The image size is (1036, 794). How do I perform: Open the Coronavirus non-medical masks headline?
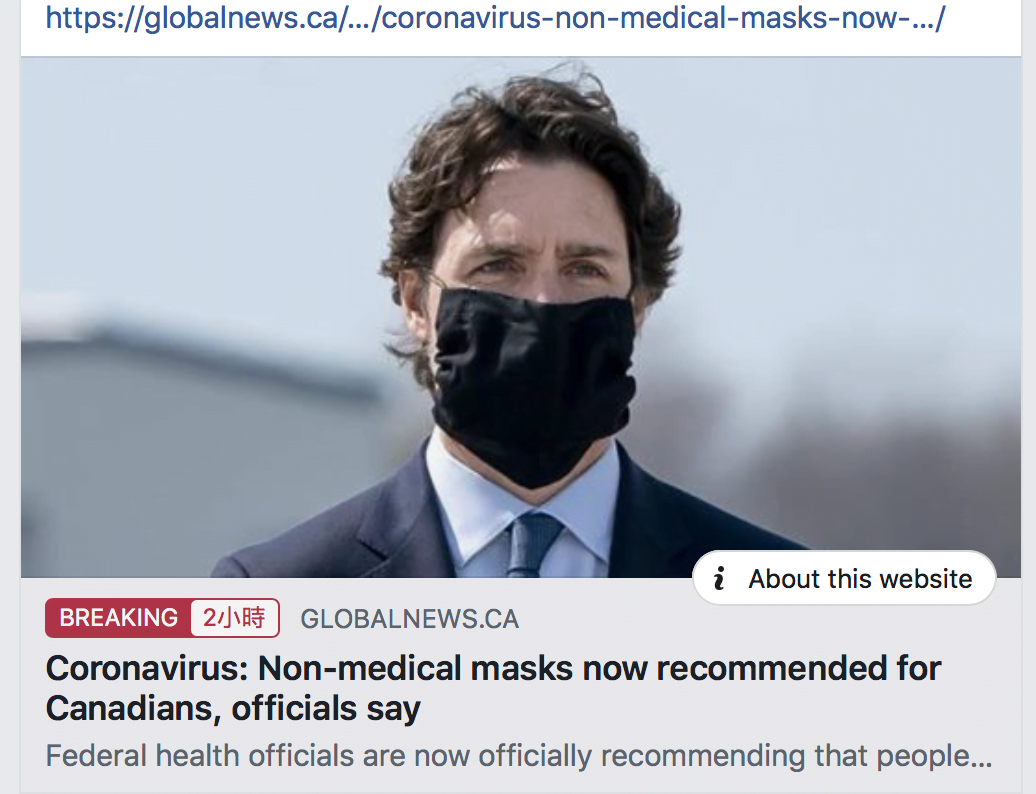(493, 668)
